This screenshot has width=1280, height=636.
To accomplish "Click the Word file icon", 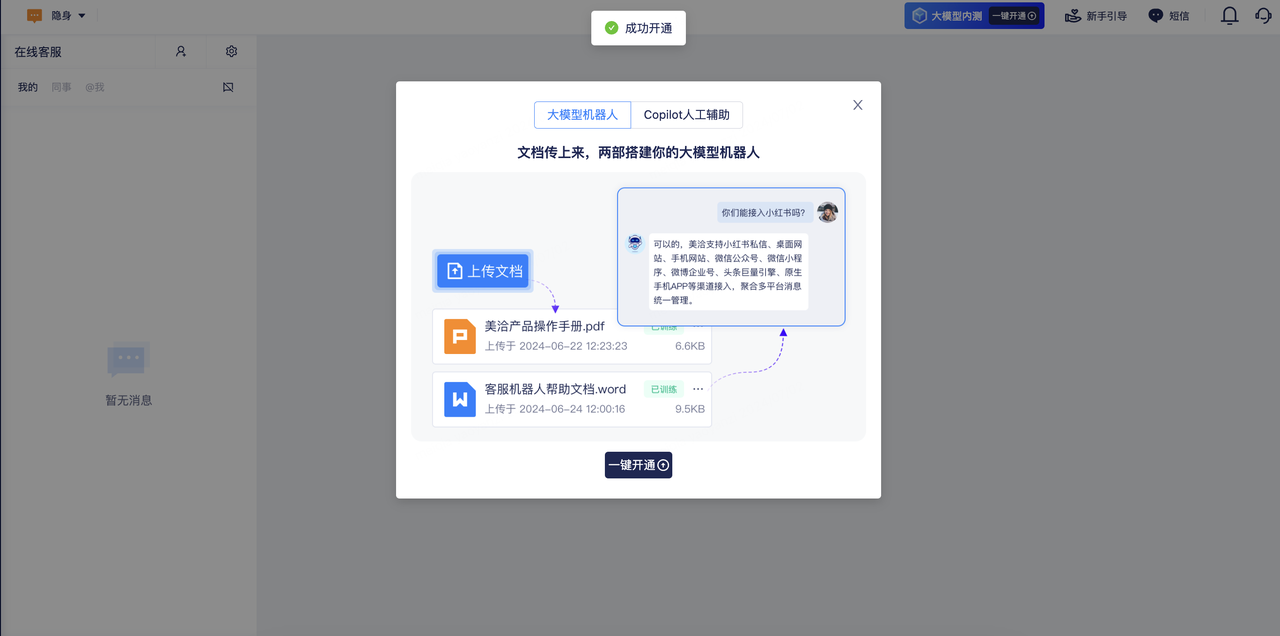I will [x=460, y=399].
